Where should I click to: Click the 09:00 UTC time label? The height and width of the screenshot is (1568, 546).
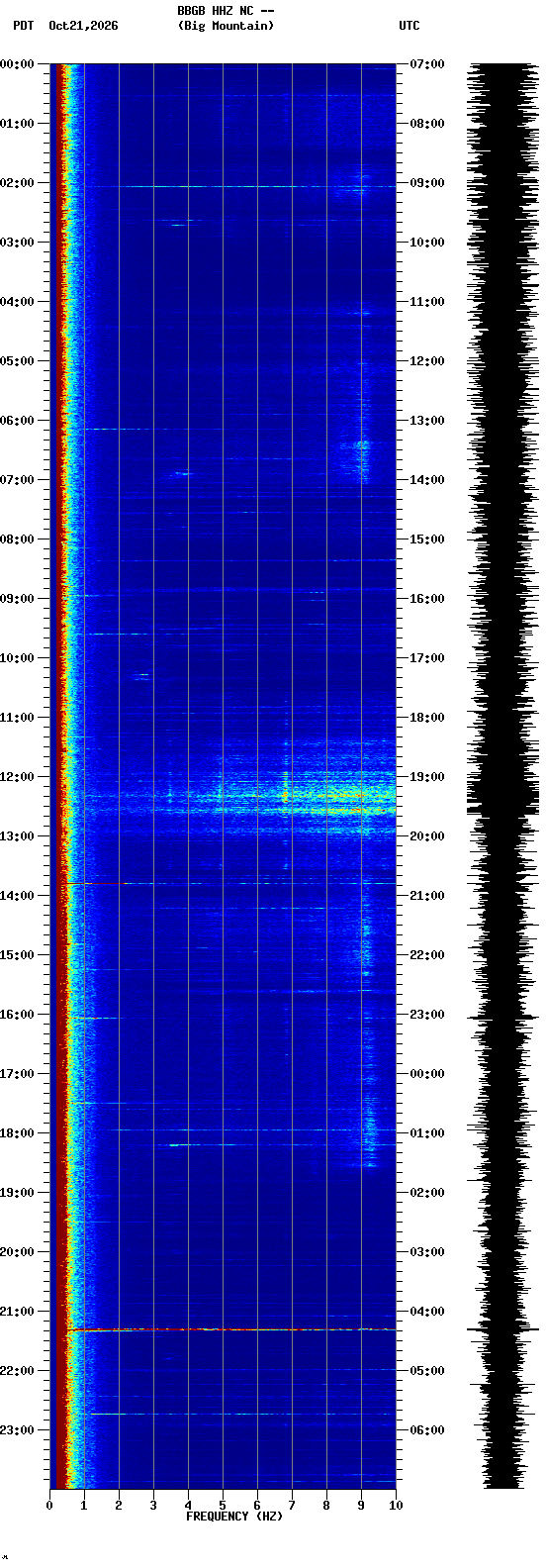pos(426,183)
